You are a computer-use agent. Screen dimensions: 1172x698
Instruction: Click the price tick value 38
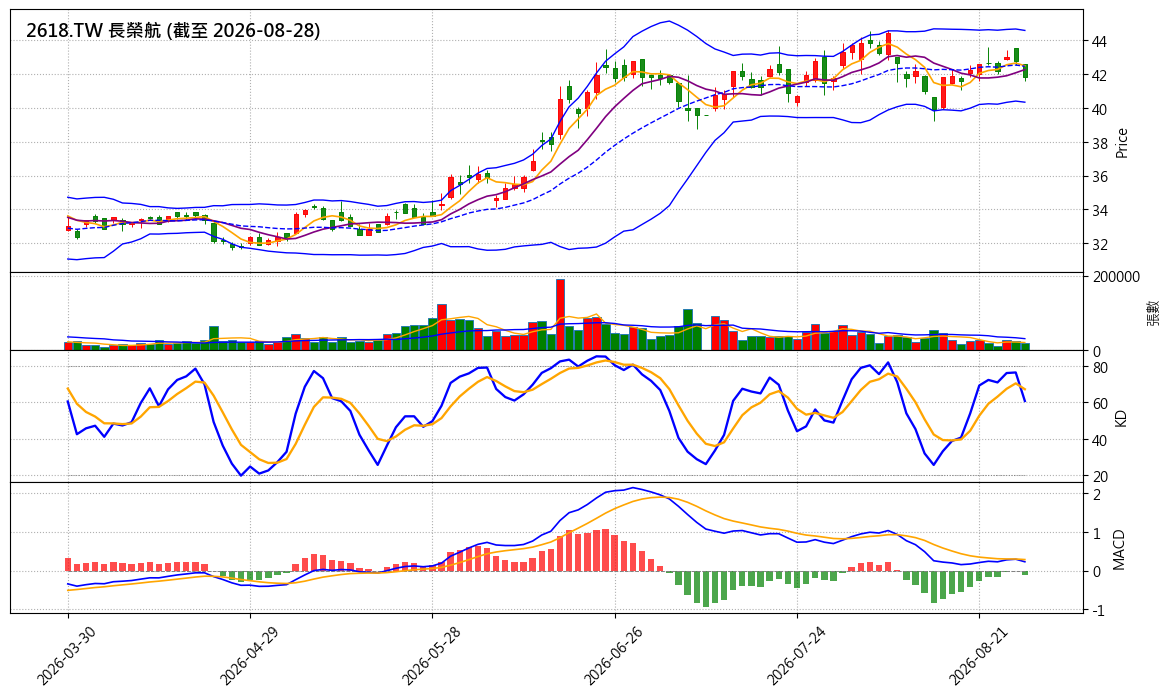(x=1099, y=143)
